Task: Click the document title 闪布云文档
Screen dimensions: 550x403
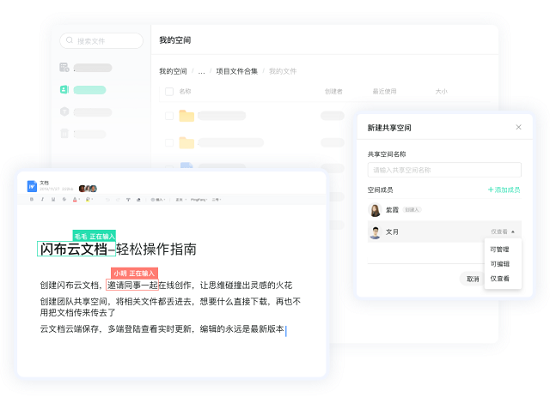Action: pyautogui.click(x=74, y=249)
